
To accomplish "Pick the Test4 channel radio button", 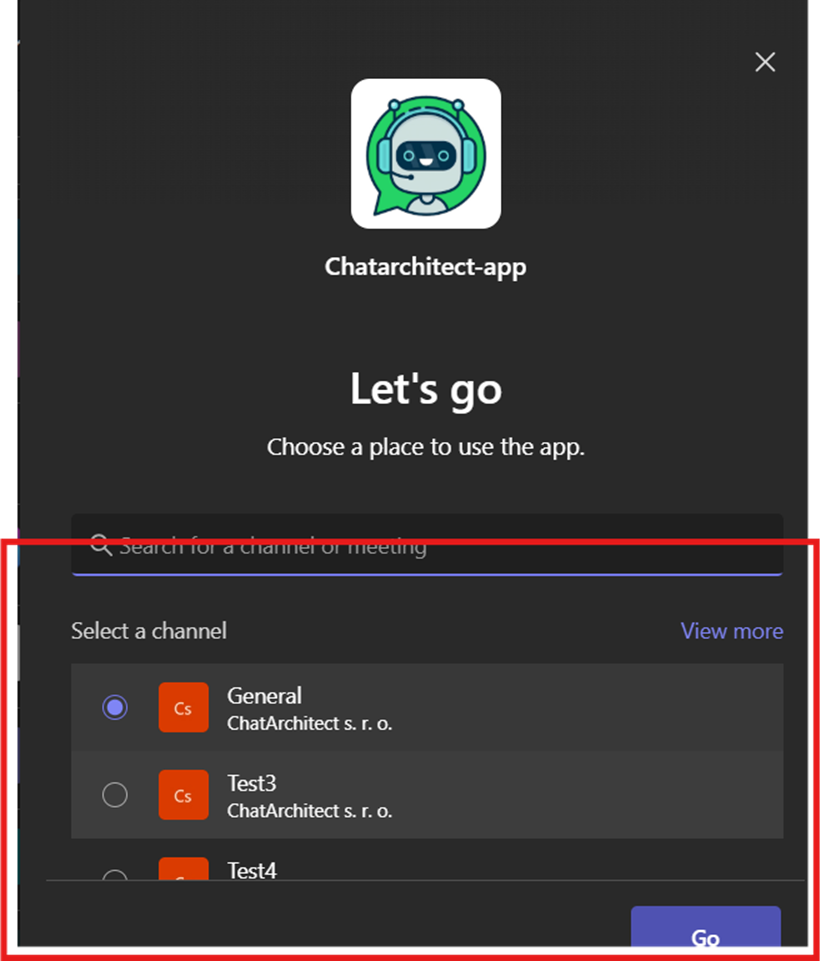I will tap(115, 875).
